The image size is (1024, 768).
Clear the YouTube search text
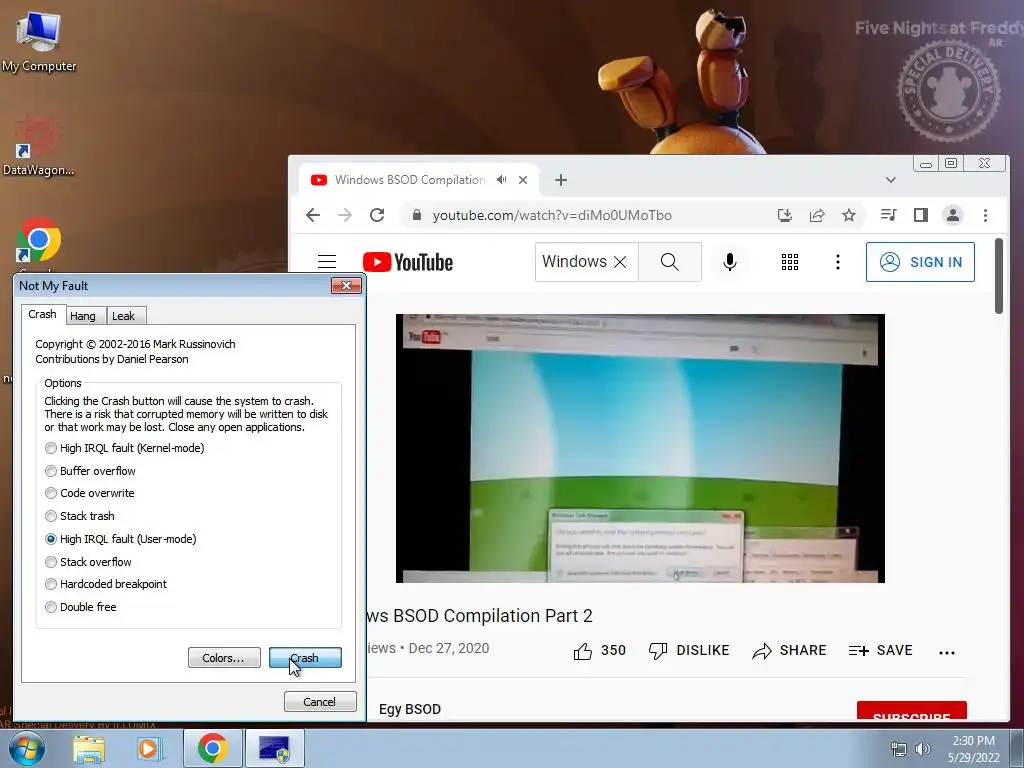click(620, 262)
